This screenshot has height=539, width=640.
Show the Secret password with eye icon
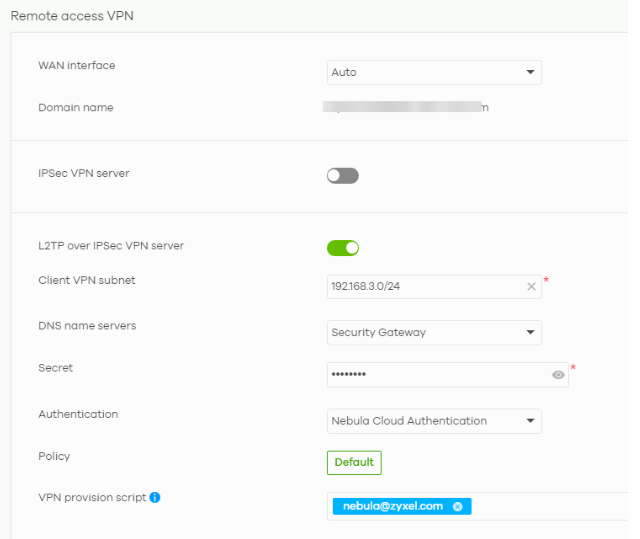tap(558, 375)
